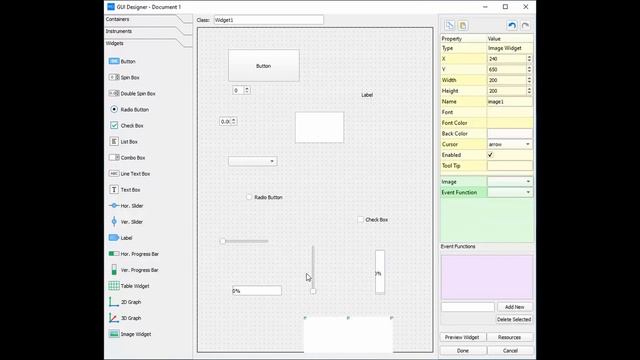The height and width of the screenshot is (360, 640).
Task: Click the paste icon in properties toolbar
Action: pos(462,25)
